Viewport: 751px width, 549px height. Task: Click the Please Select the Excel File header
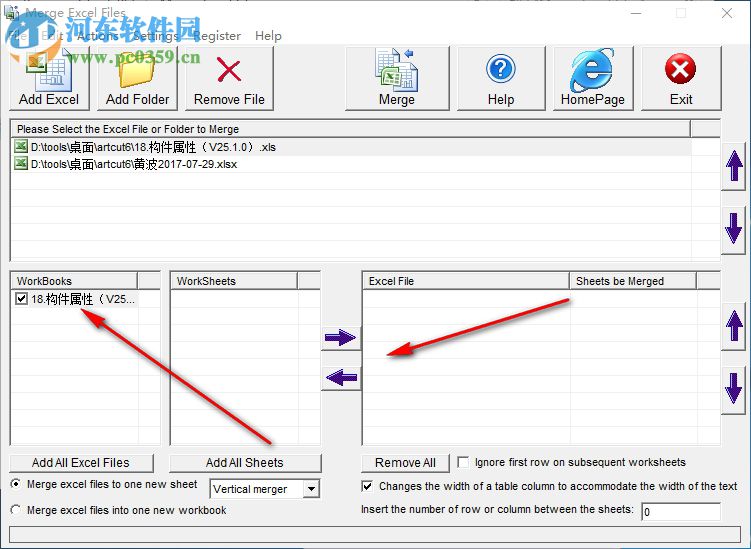pos(351,129)
